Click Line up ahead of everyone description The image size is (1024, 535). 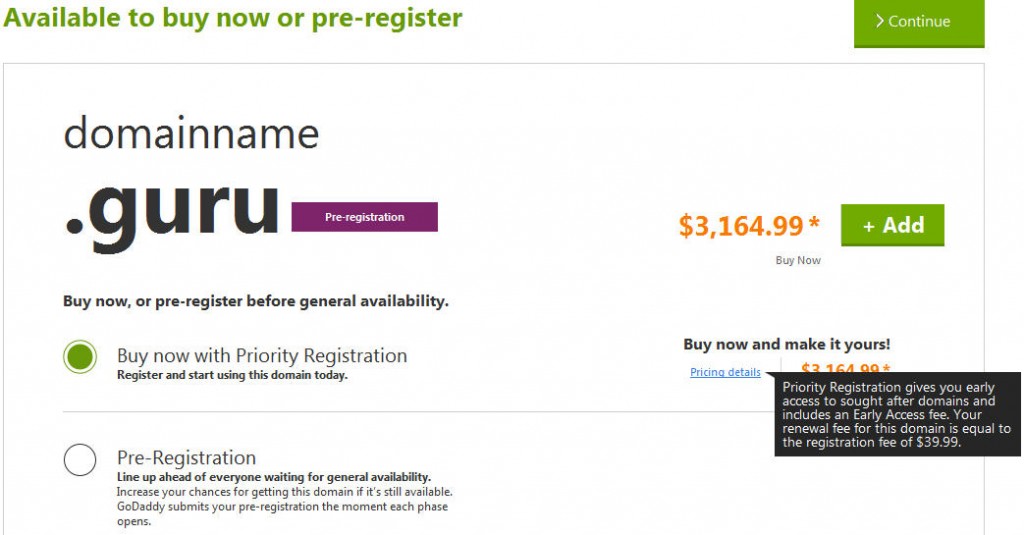[274, 477]
